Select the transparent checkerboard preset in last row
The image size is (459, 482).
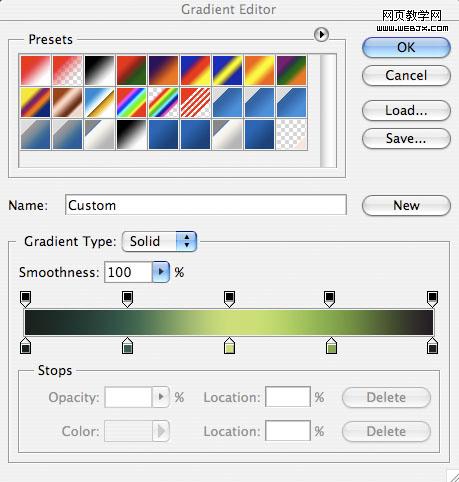pos(291,134)
